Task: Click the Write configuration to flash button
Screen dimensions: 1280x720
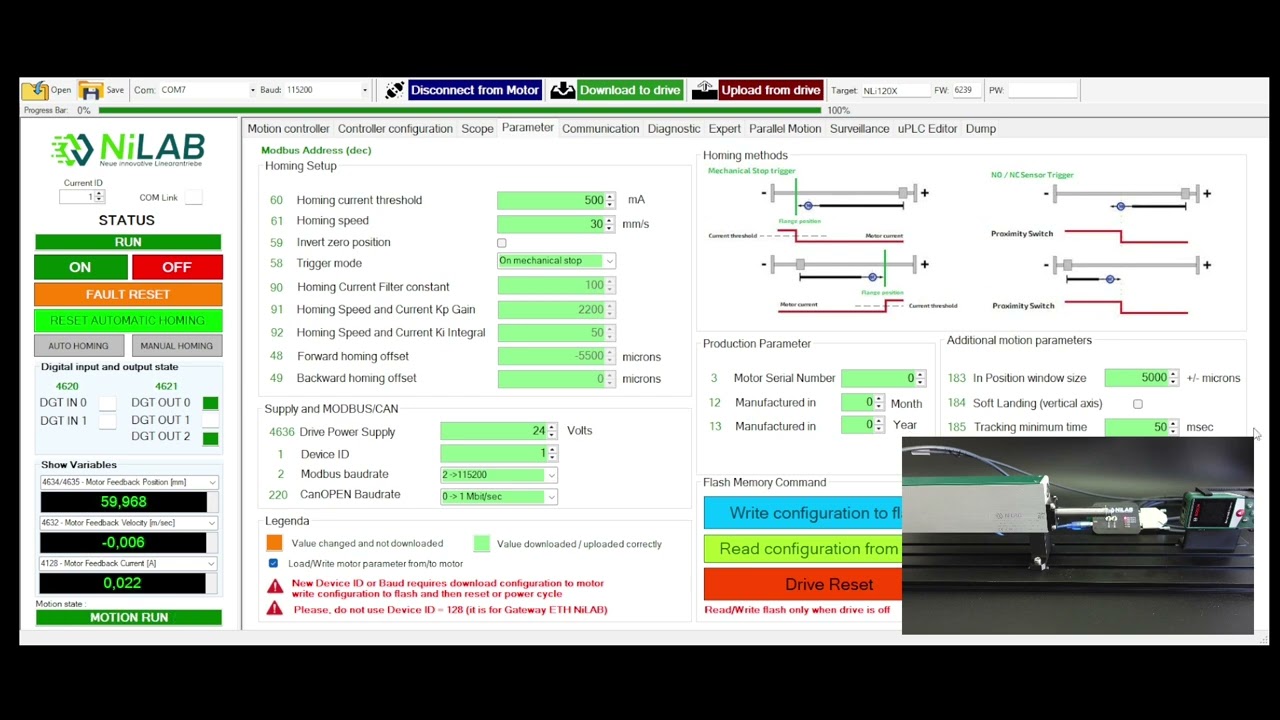Action: coord(803,513)
